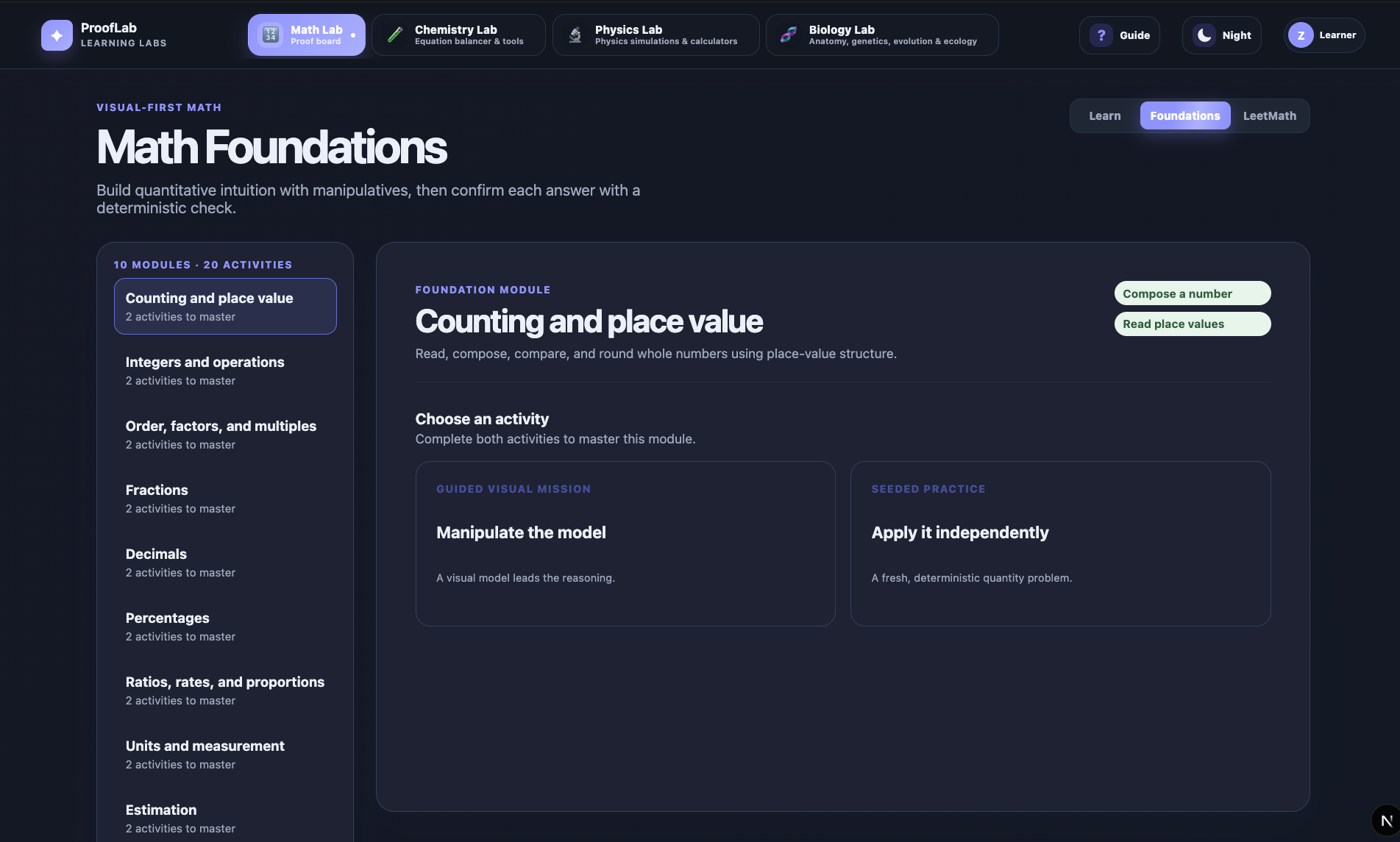Open the Units and measurement module

(225, 754)
